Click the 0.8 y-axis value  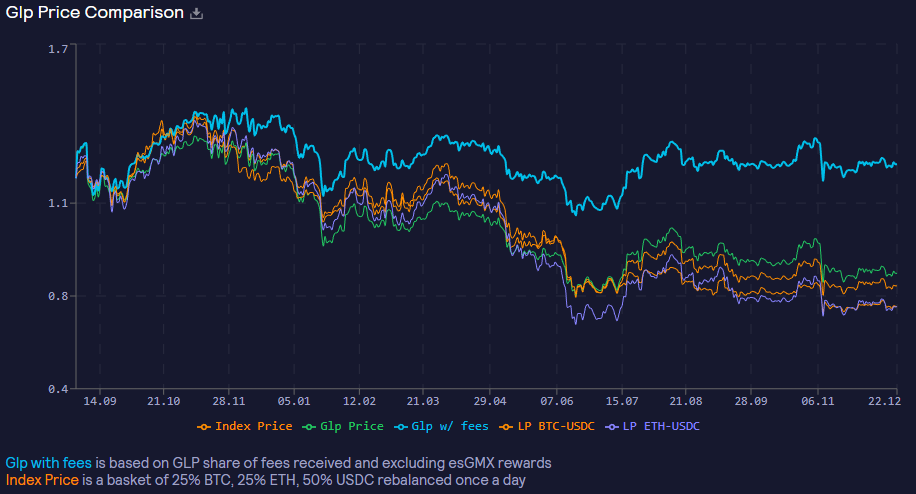(58, 296)
